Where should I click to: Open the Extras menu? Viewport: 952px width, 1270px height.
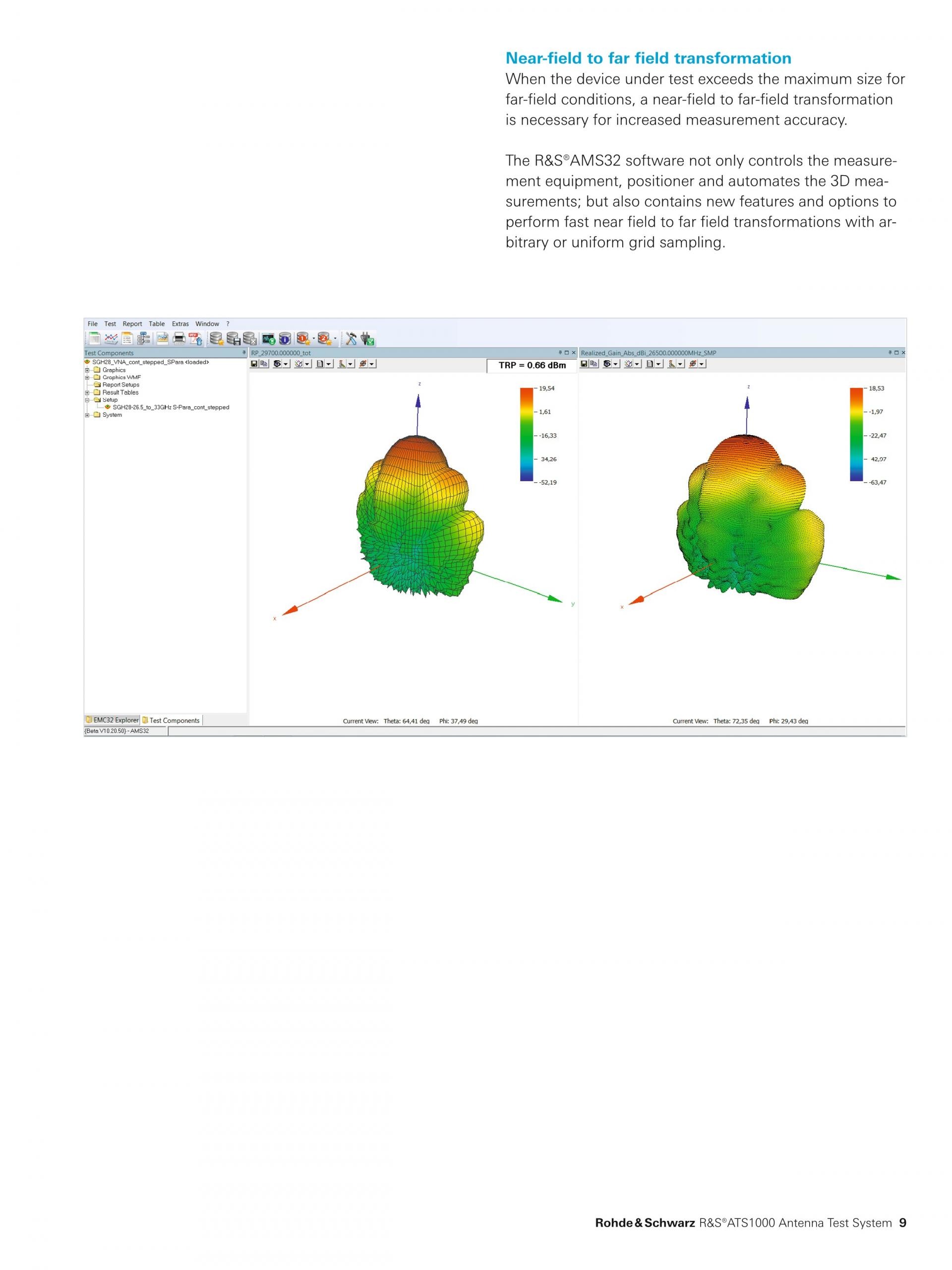tap(180, 324)
